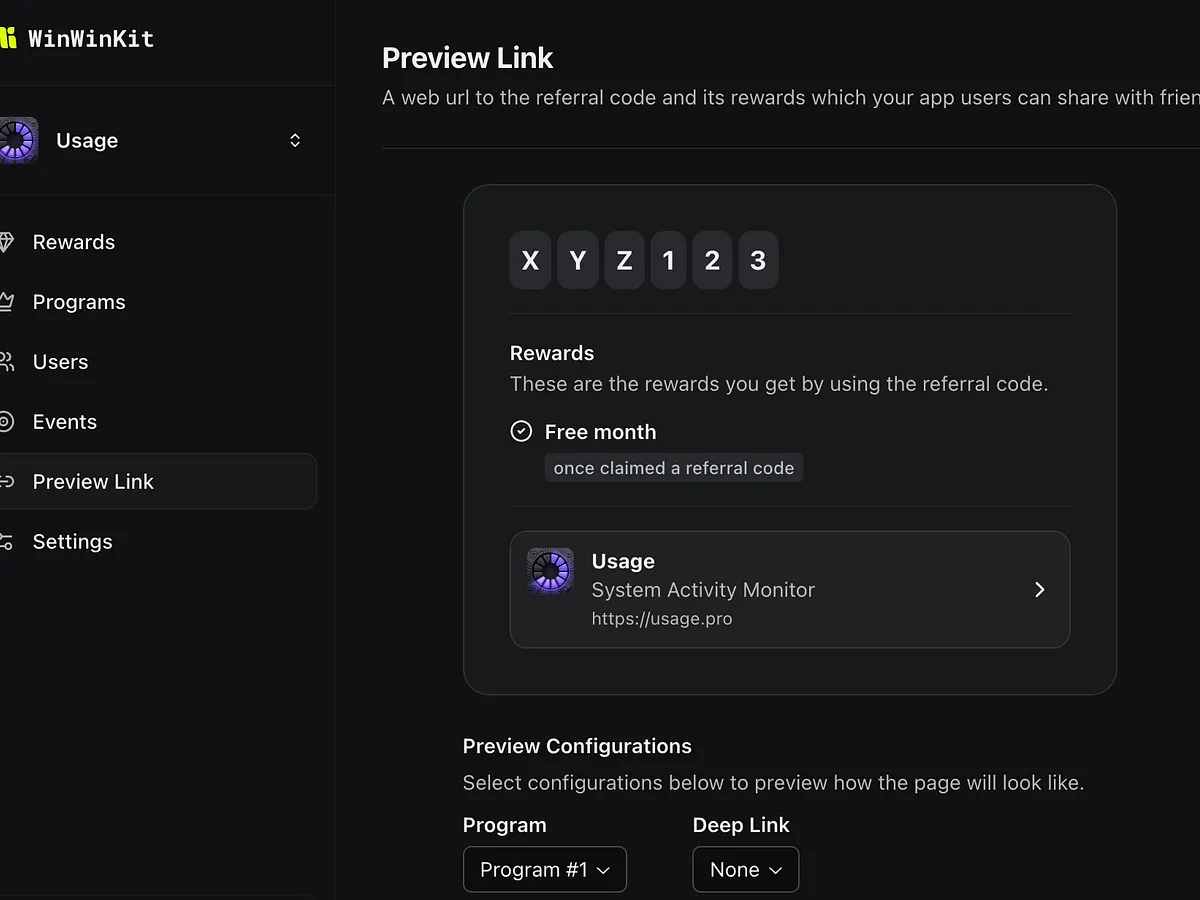Go to the Rewards menu item
The height and width of the screenshot is (900, 1200).
(74, 242)
